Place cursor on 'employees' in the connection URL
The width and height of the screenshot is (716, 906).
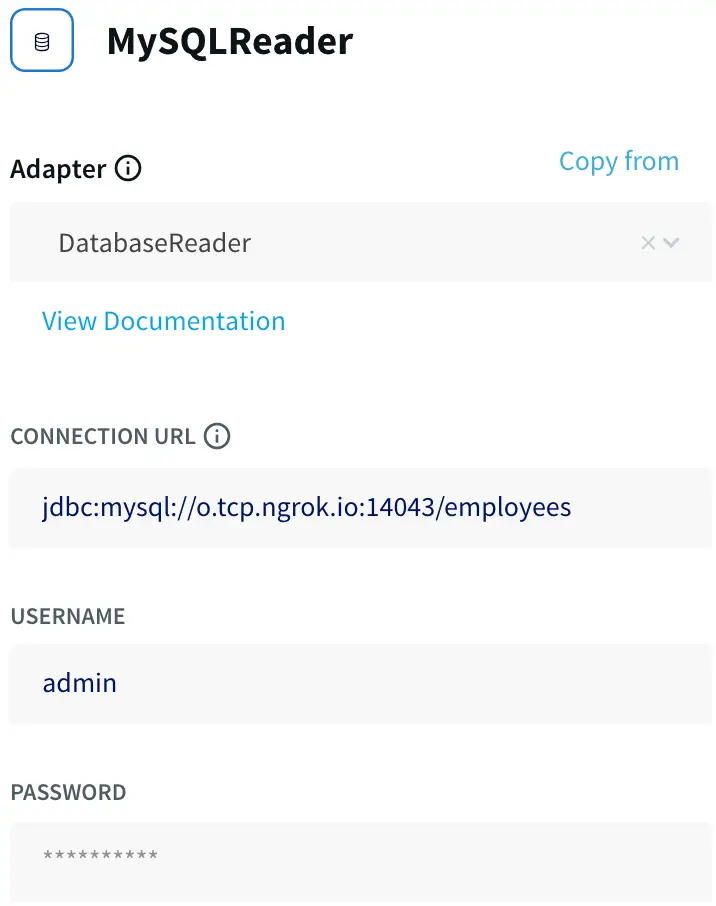click(508, 508)
